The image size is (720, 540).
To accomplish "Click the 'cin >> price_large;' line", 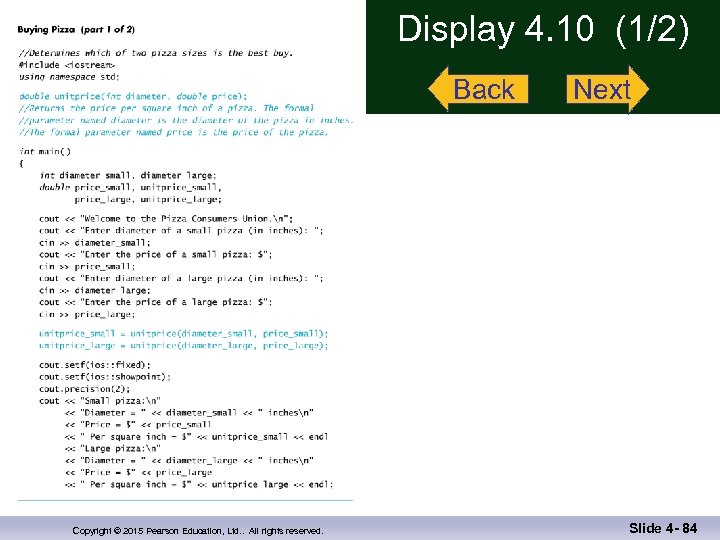I will pos(87,315).
